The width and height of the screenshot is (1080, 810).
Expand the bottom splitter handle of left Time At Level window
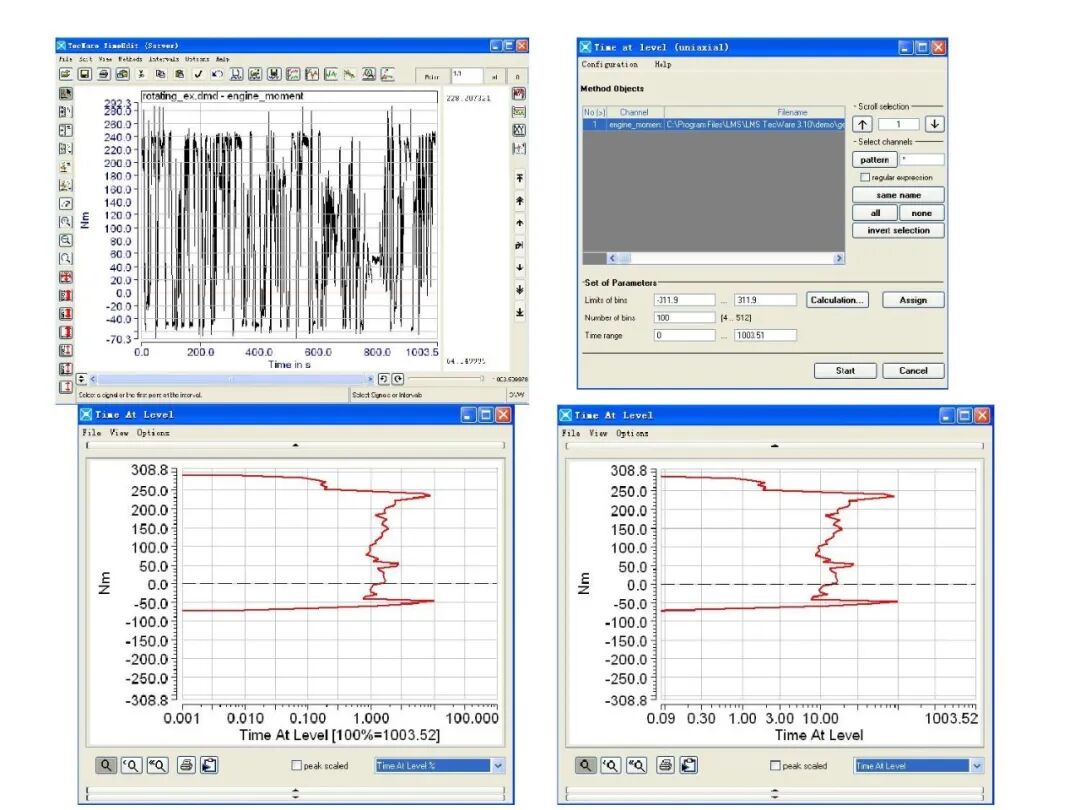coord(295,793)
